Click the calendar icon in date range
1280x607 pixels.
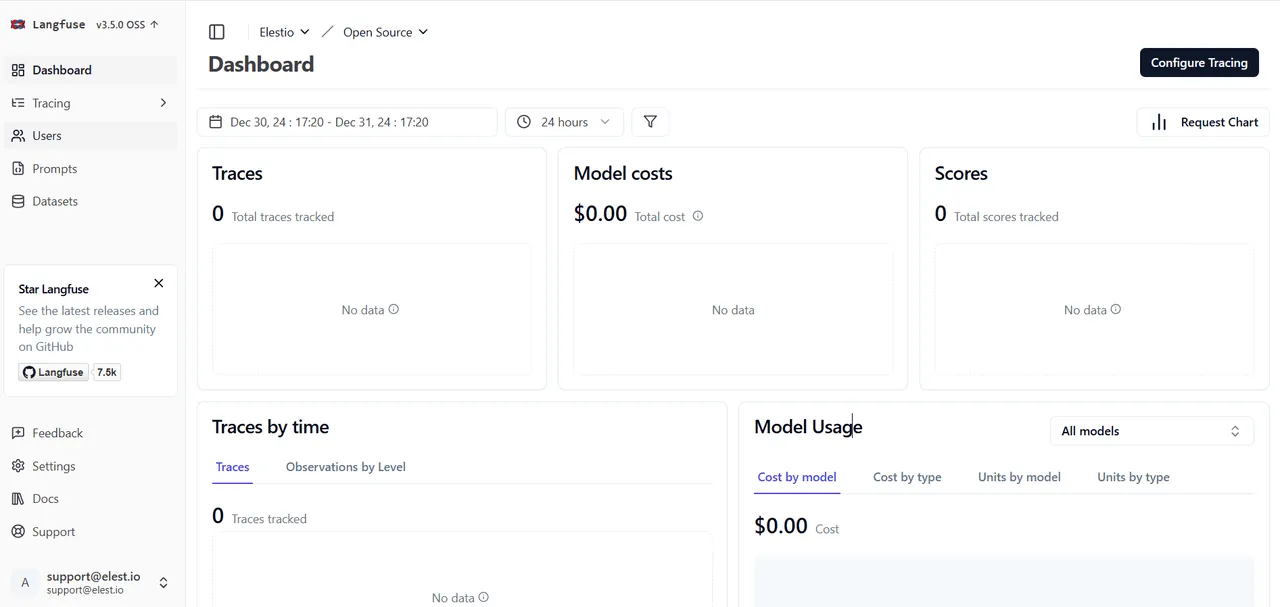pyautogui.click(x=216, y=122)
